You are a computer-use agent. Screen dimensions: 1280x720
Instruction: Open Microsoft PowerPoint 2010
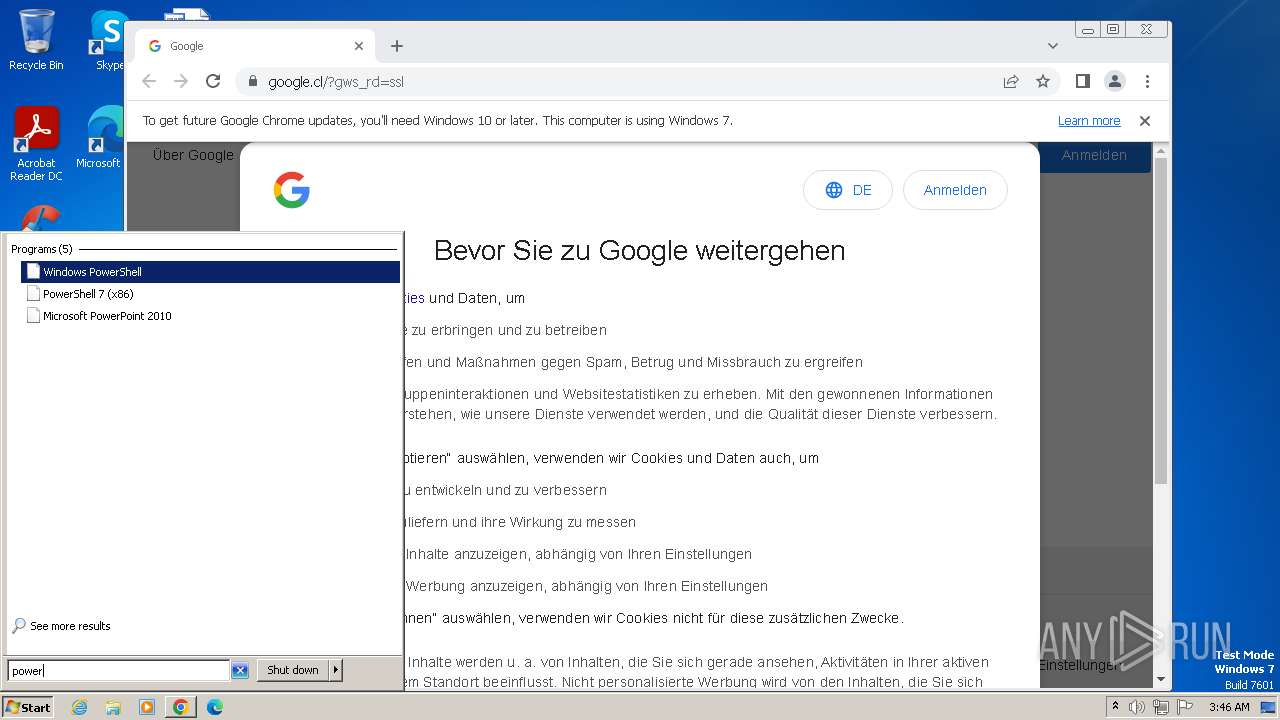coord(210,316)
